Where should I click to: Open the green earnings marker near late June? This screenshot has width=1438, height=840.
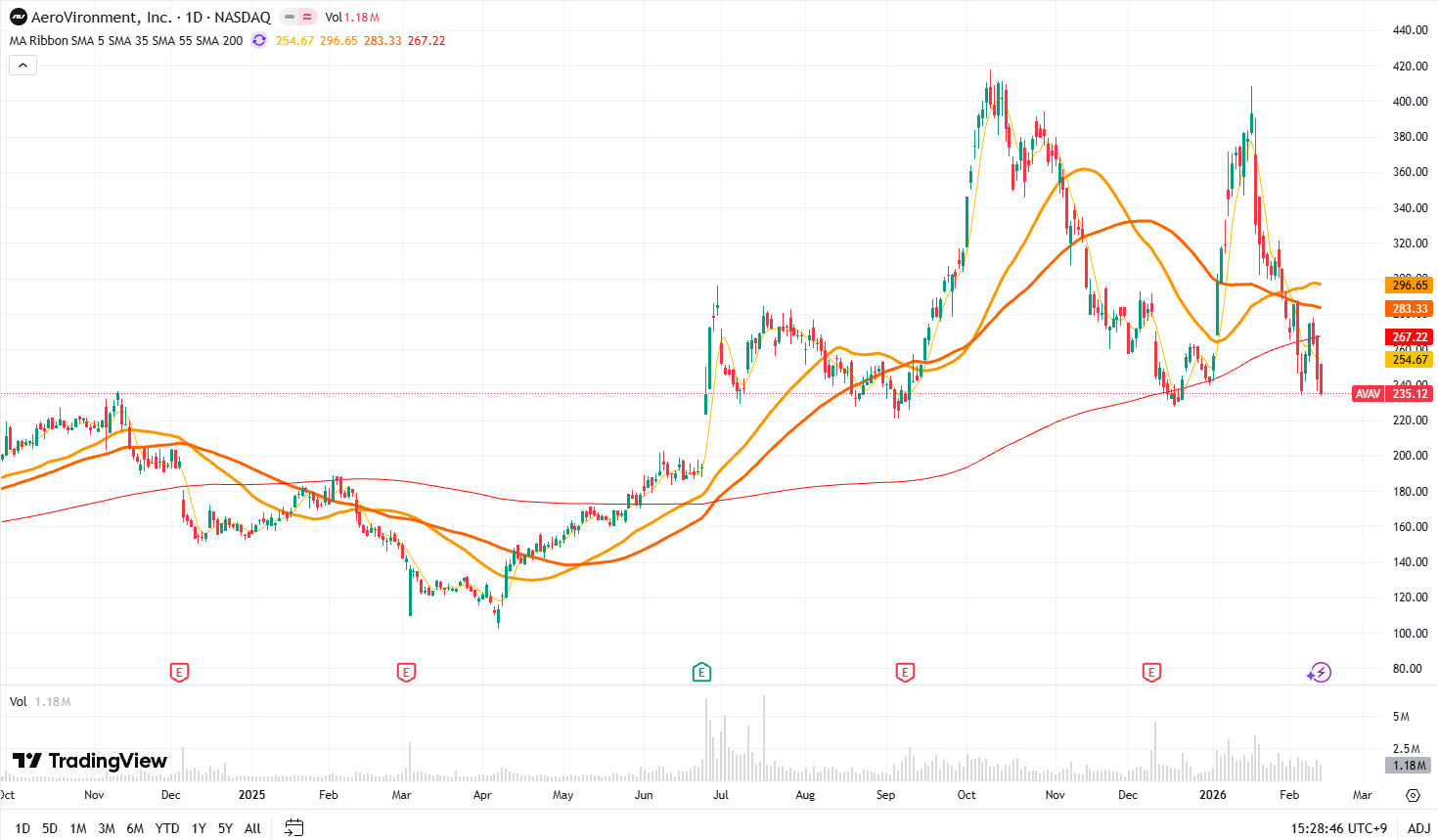(701, 672)
